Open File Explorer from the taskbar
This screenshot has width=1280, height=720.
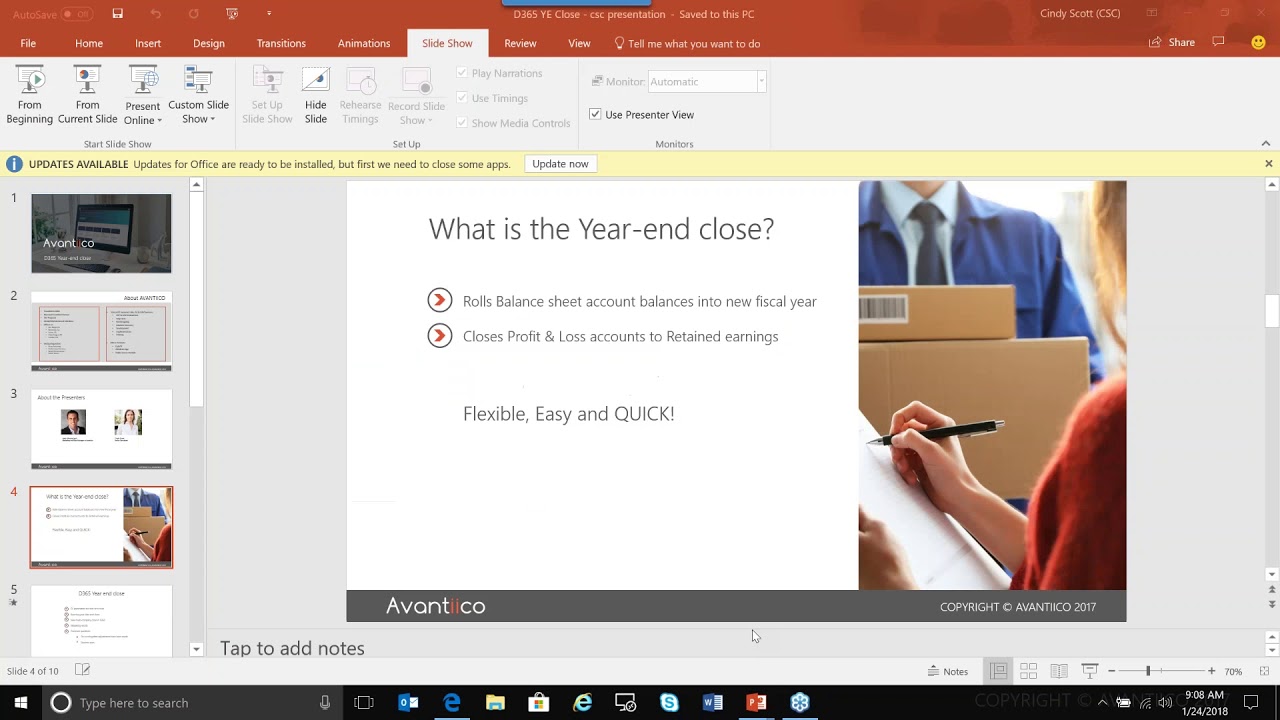[495, 703]
